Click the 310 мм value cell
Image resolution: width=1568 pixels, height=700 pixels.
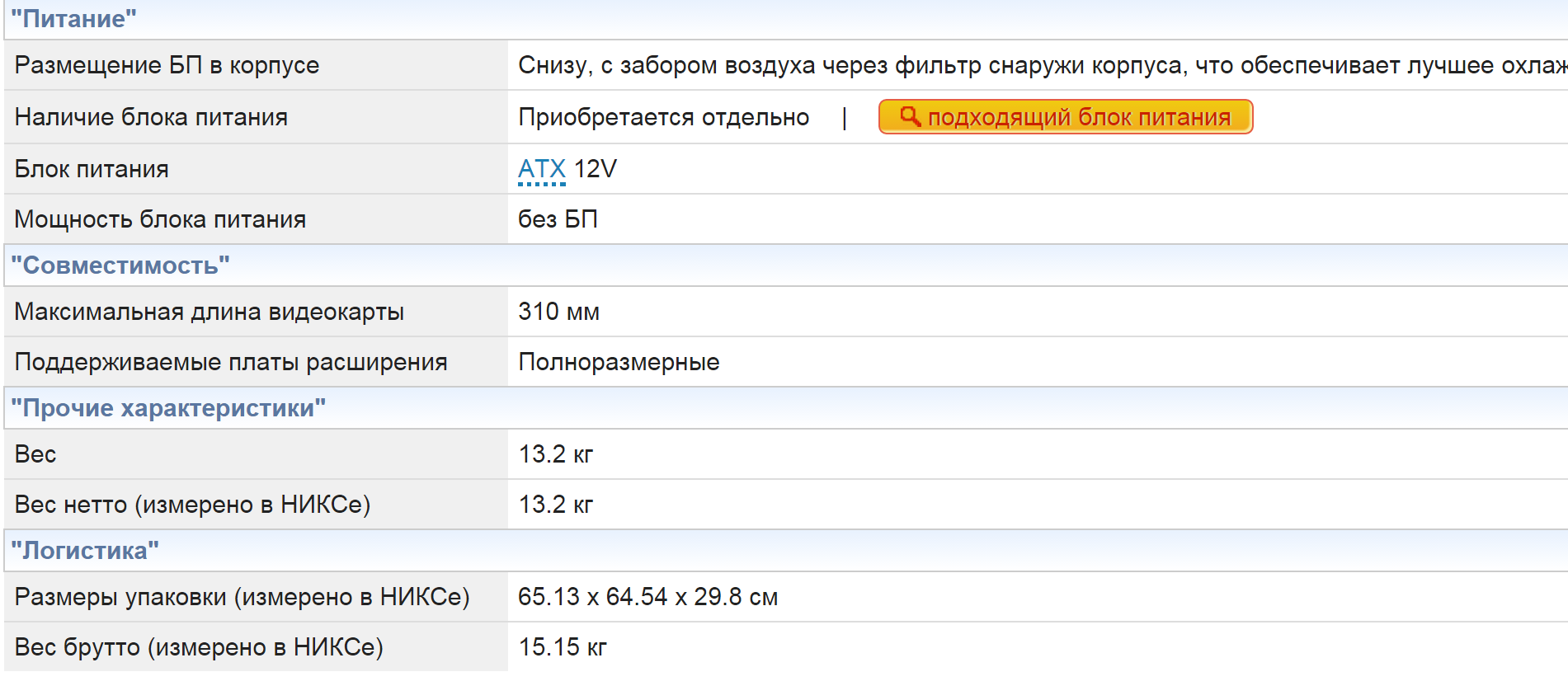click(558, 312)
